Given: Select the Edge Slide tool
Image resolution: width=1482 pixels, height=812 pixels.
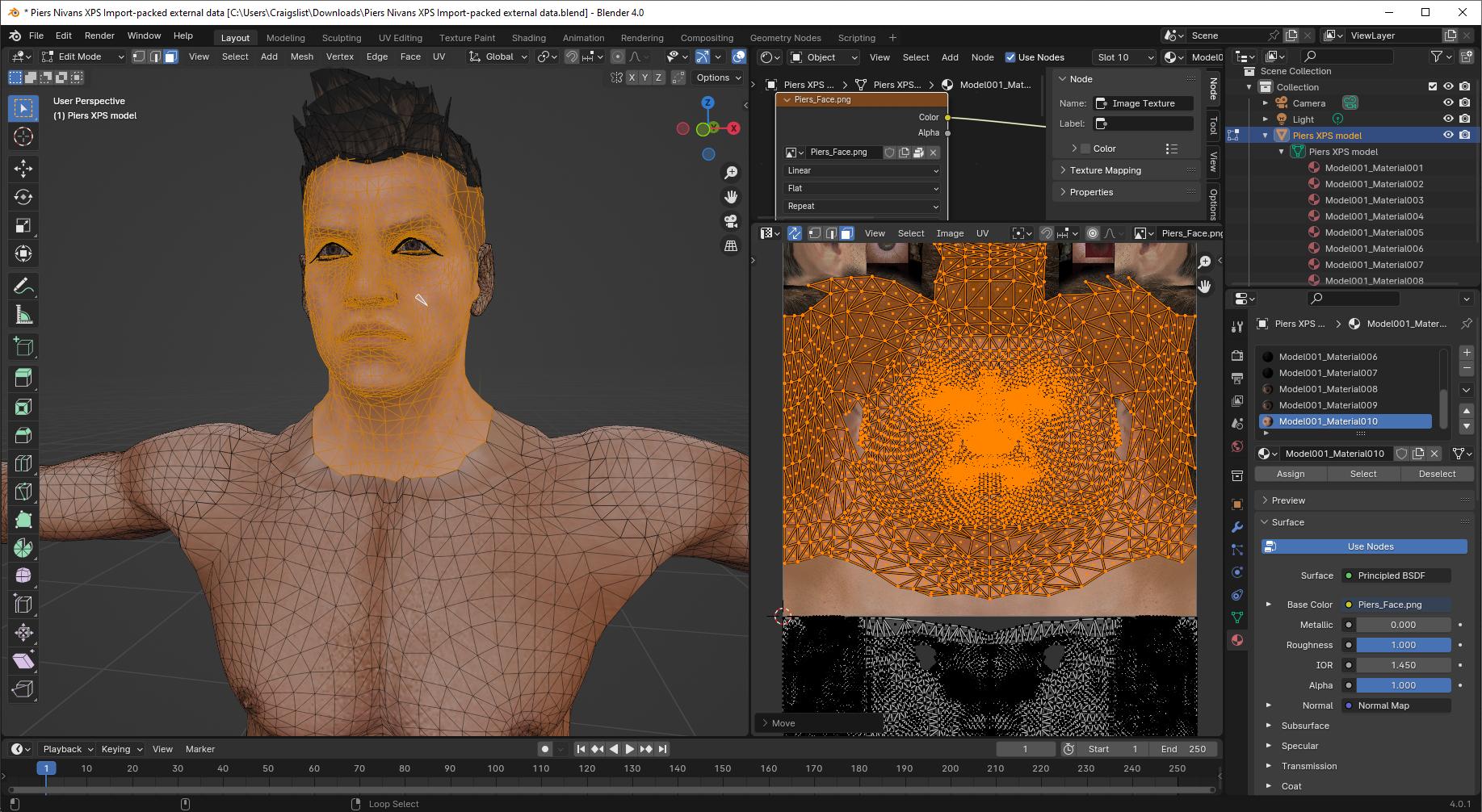Looking at the screenshot, I should coord(23,604).
